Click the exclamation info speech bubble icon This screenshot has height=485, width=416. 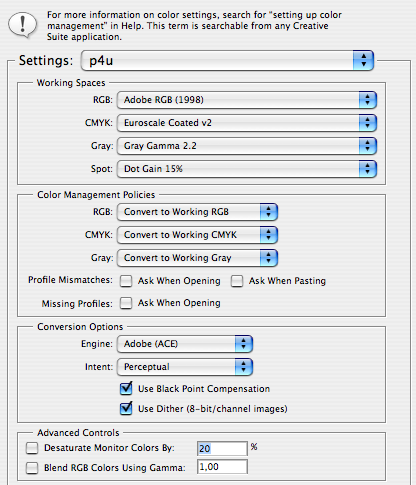22,25
